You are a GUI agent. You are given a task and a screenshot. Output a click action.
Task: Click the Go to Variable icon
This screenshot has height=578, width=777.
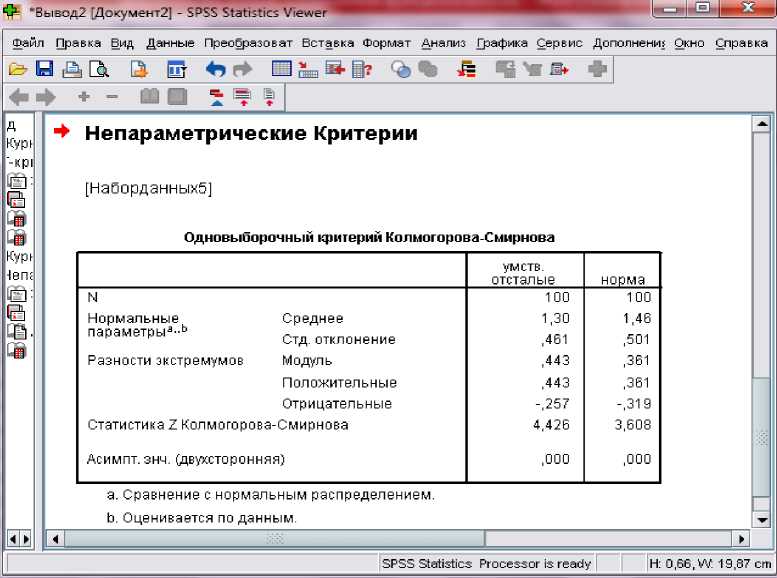click(x=335, y=68)
